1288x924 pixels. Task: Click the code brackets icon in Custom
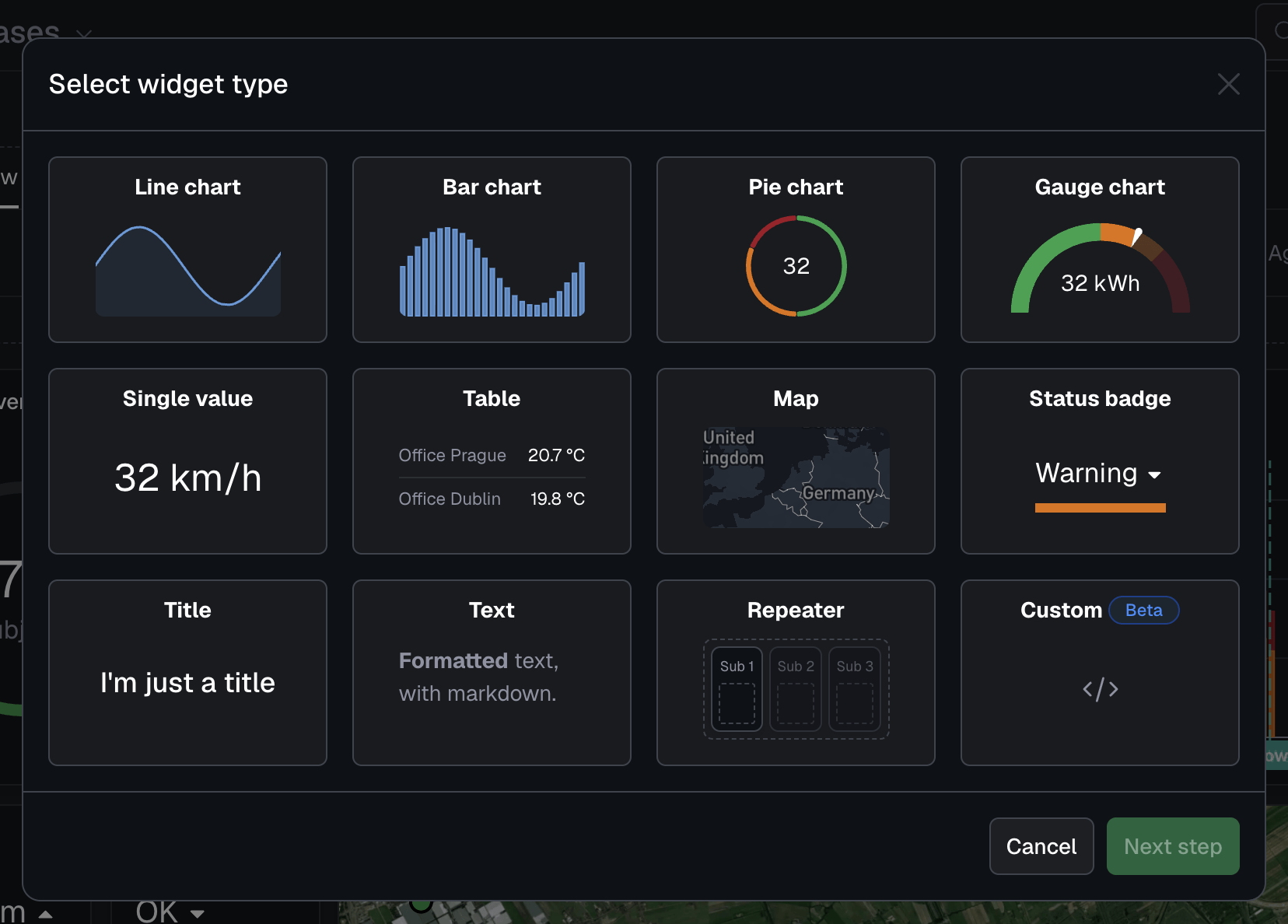coord(1101,689)
